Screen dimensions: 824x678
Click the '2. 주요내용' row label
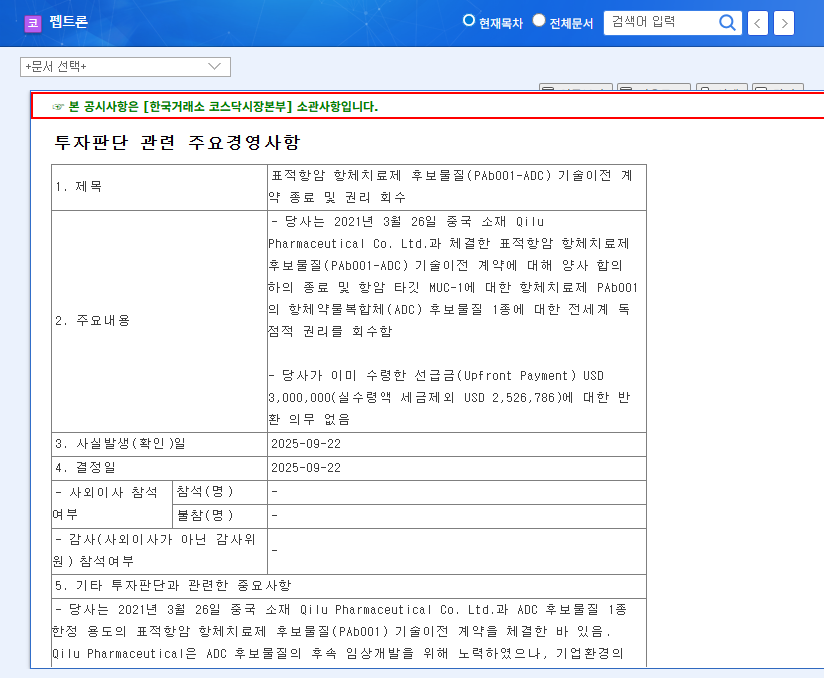click(x=92, y=321)
